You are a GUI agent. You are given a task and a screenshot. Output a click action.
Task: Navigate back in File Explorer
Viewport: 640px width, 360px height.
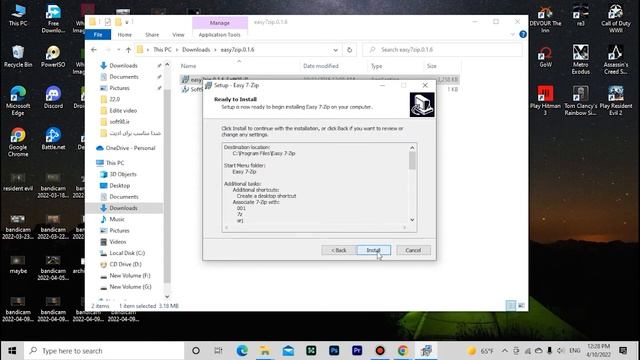[94, 50]
